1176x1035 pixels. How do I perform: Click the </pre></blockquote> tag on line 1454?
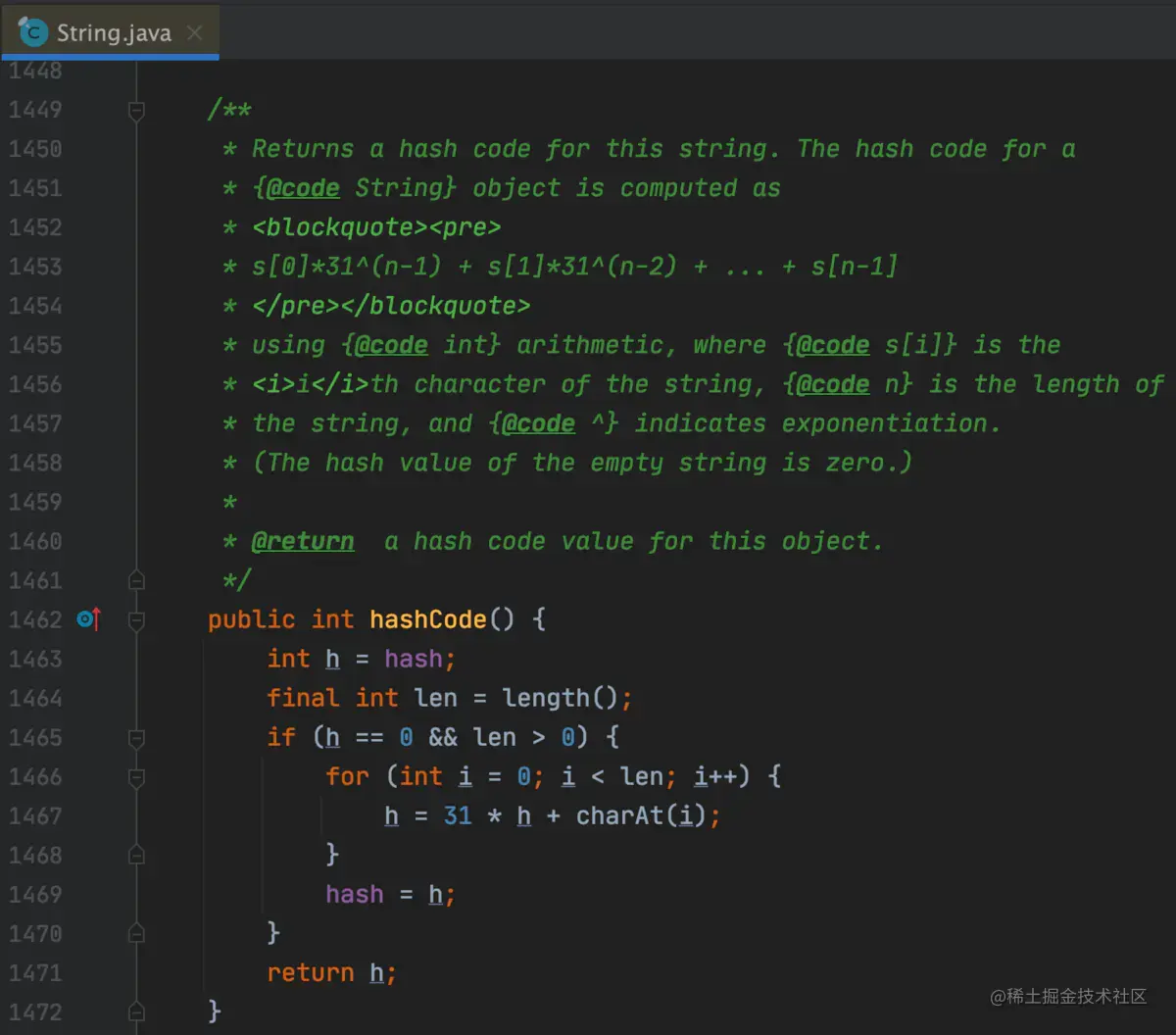[x=391, y=306]
